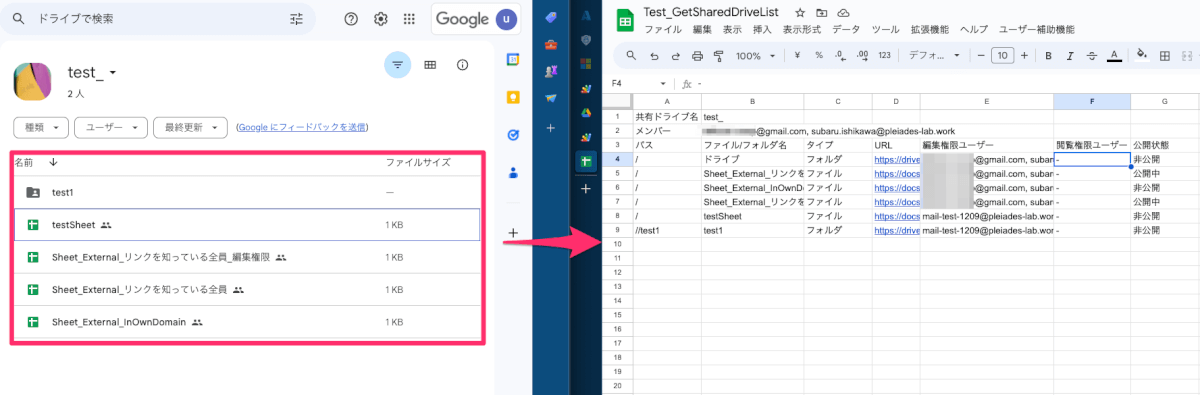Select Sheet_External_InOwnDomain file in Drive

[247, 322]
